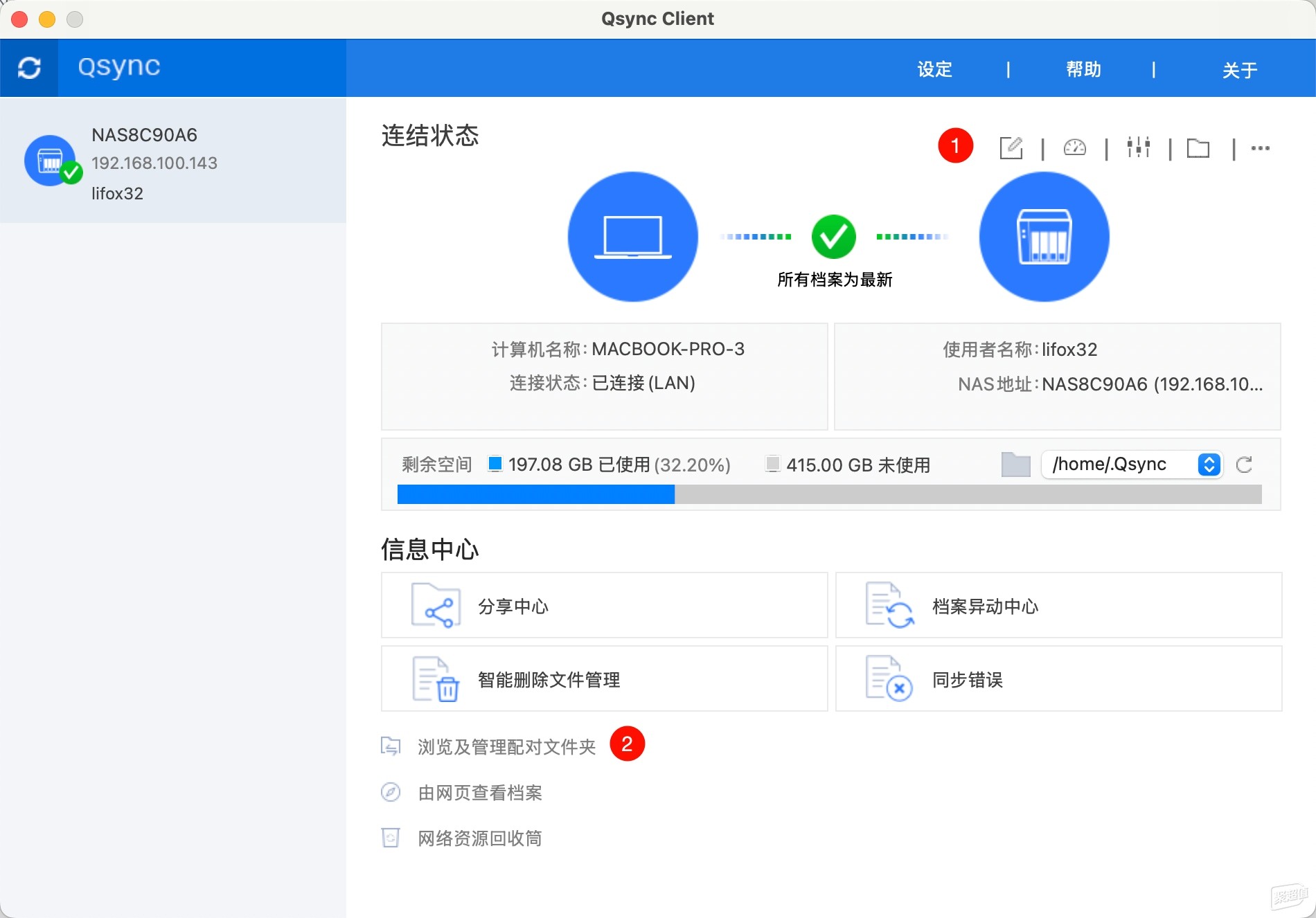The image size is (1316, 918).
Task: Click the smart delete trash document icon
Action: (436, 679)
